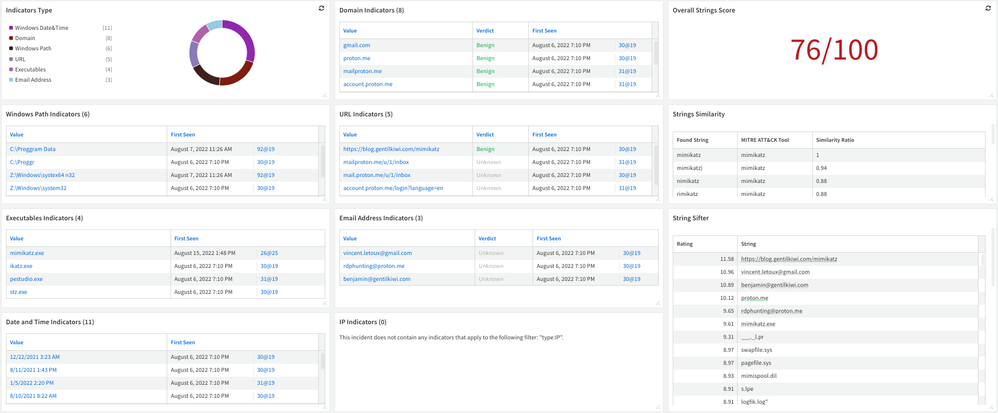Click resize handle of Windows Path Indicators panel
This screenshot has width=998, height=413.
(x=324, y=198)
